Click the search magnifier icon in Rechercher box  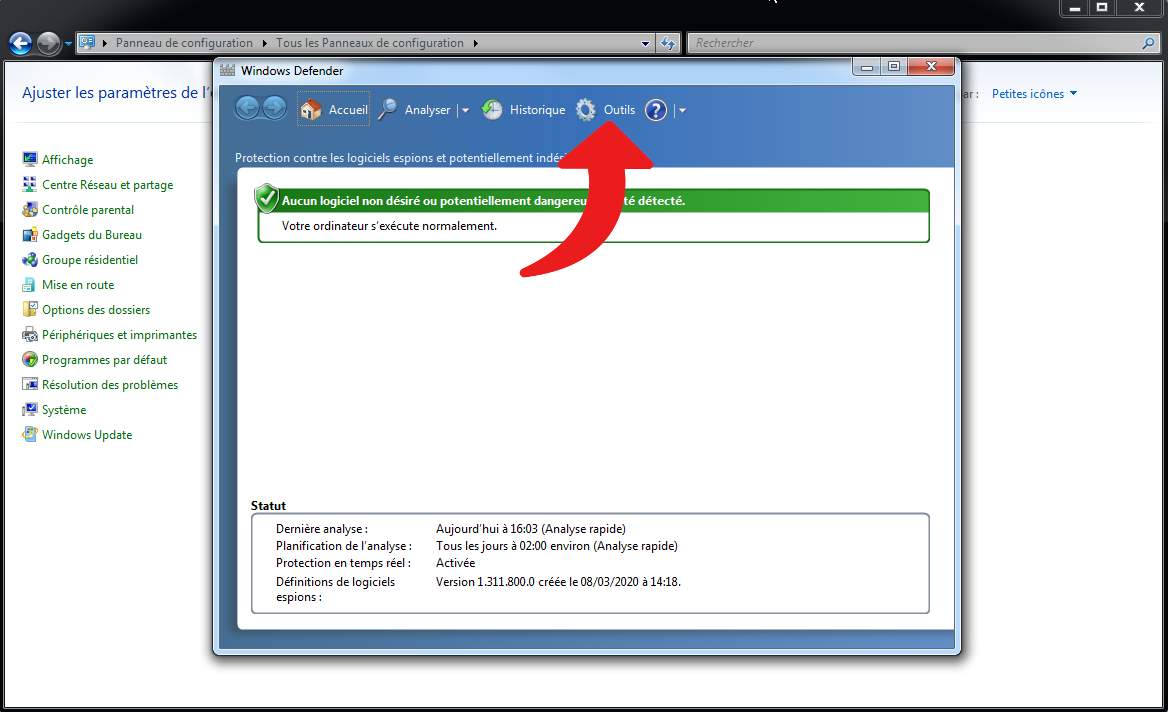click(x=1148, y=43)
